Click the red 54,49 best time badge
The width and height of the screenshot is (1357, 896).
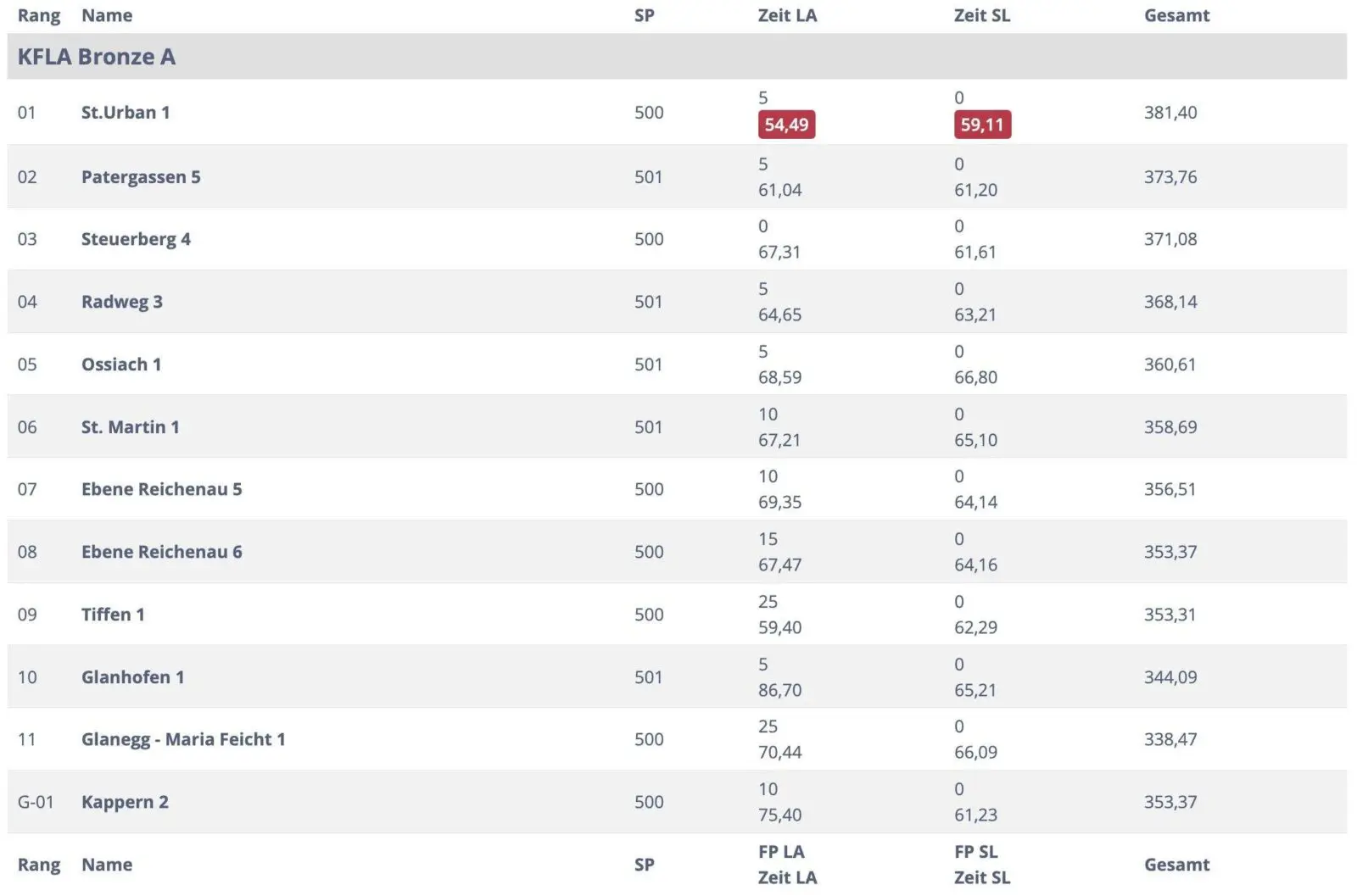pos(786,125)
